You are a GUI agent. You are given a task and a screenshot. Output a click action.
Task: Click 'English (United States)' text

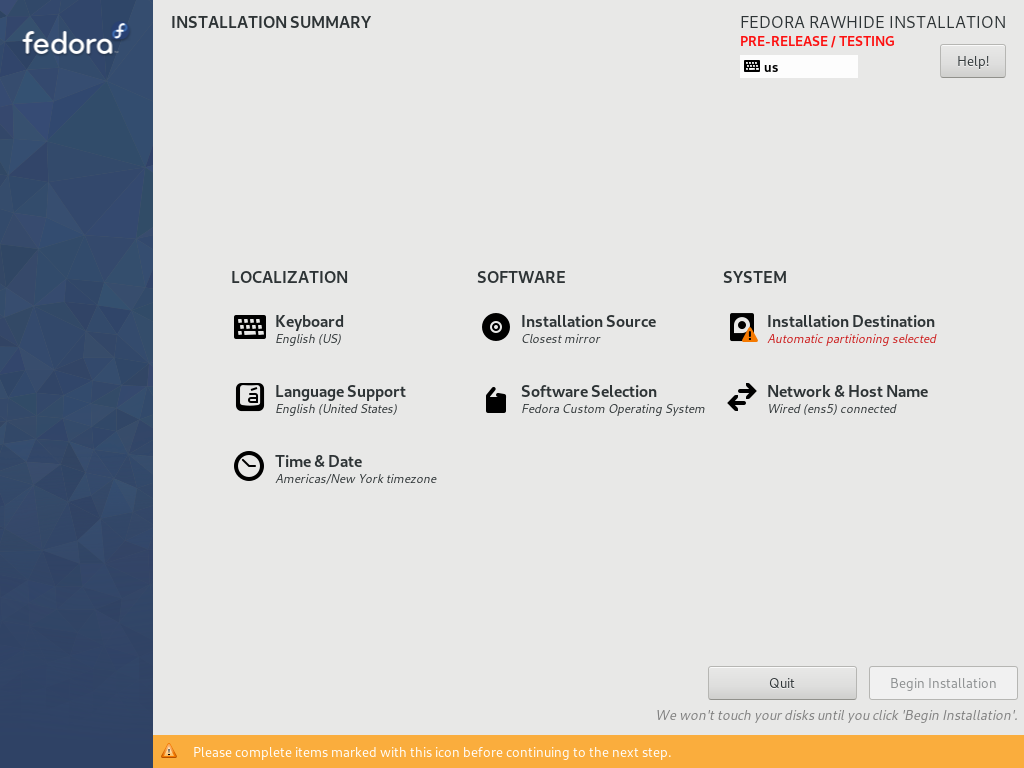coord(336,409)
